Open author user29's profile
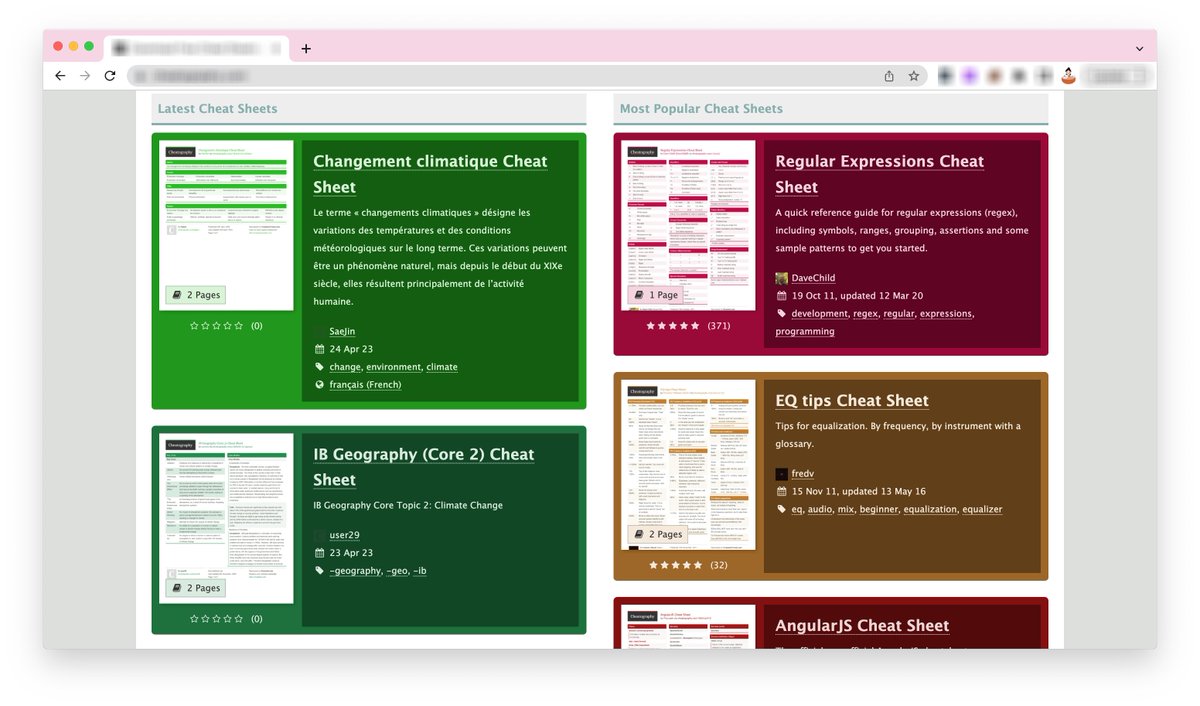The height and width of the screenshot is (706, 1200). pyautogui.click(x=344, y=536)
